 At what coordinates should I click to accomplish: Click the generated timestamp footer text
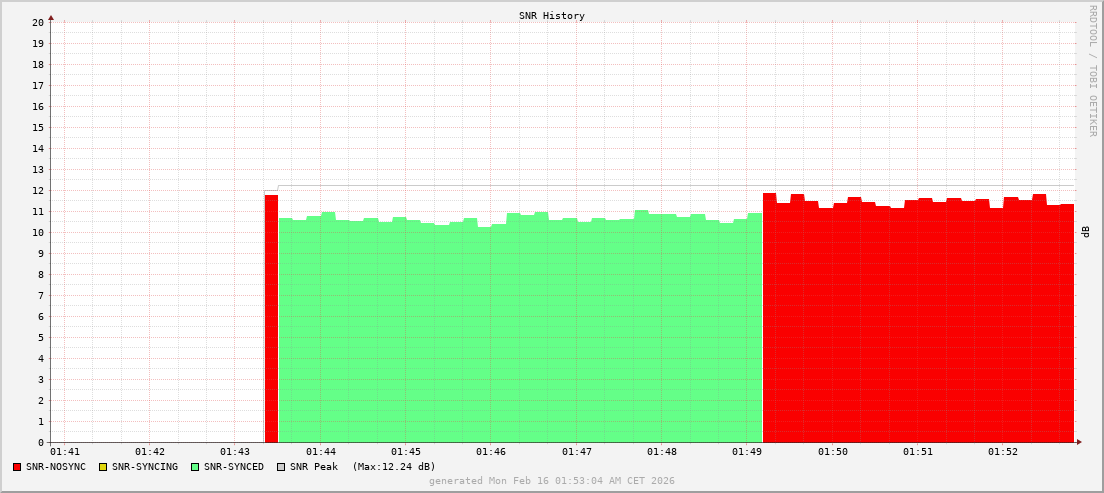point(551,481)
